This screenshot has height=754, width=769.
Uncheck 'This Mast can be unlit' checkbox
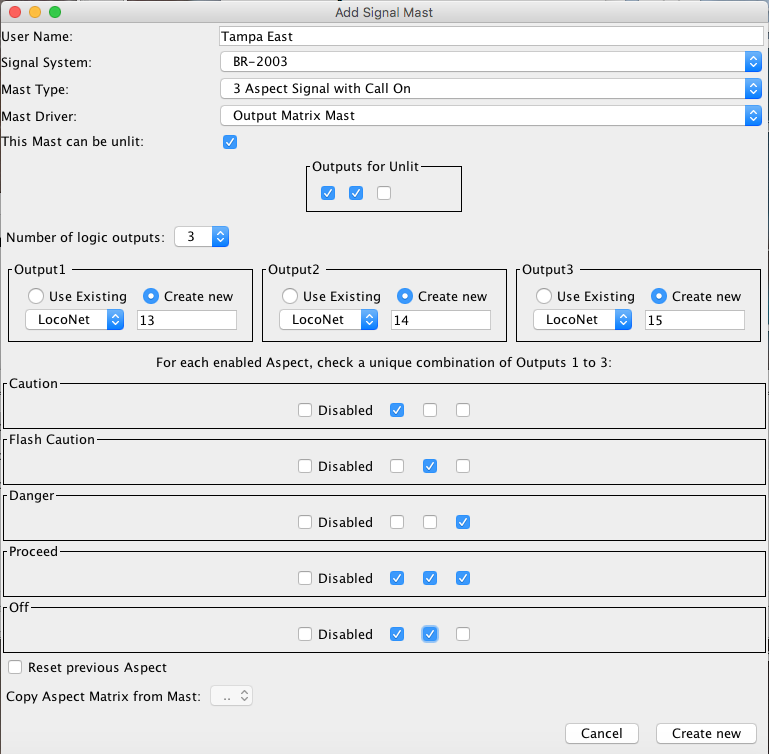tap(230, 142)
